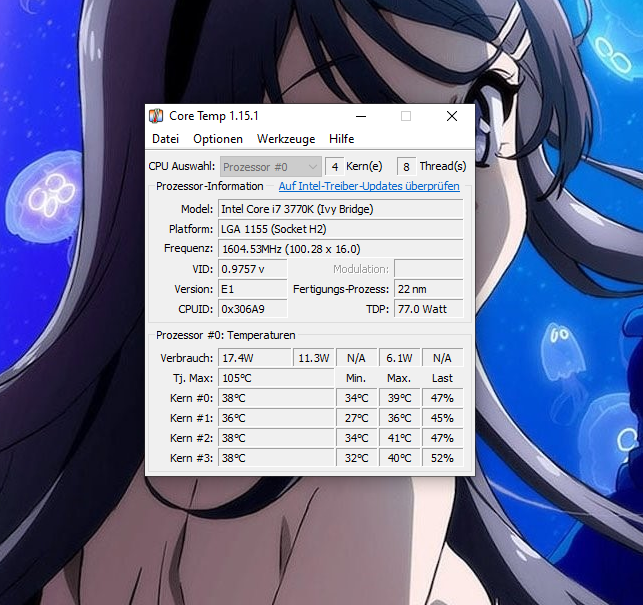643x605 pixels.
Task: Close the Core Temp window
Action: [x=452, y=116]
